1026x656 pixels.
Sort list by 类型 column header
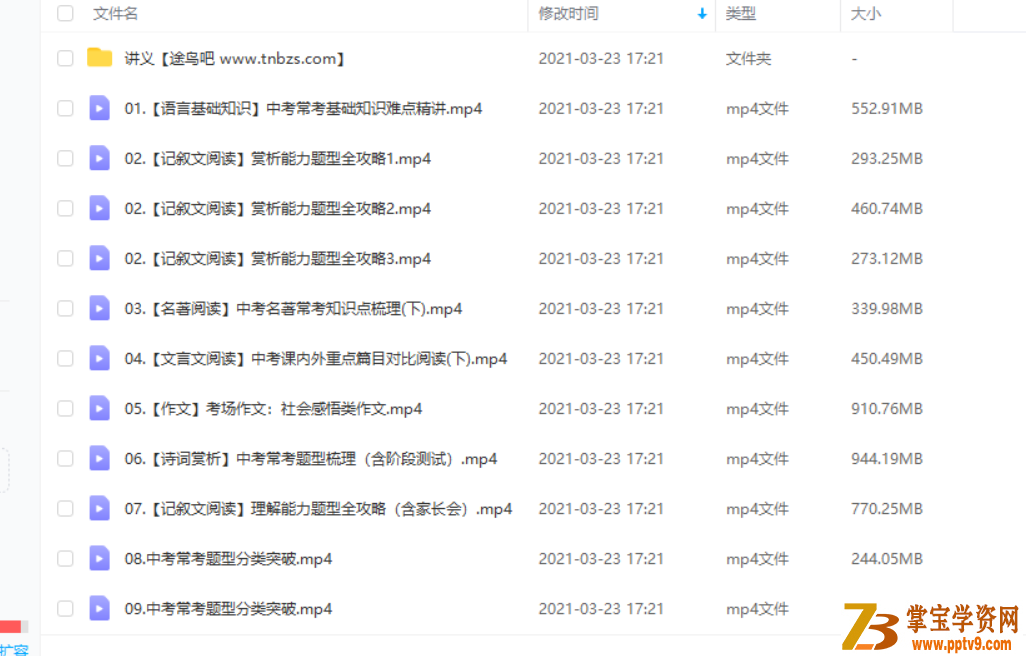coord(741,14)
